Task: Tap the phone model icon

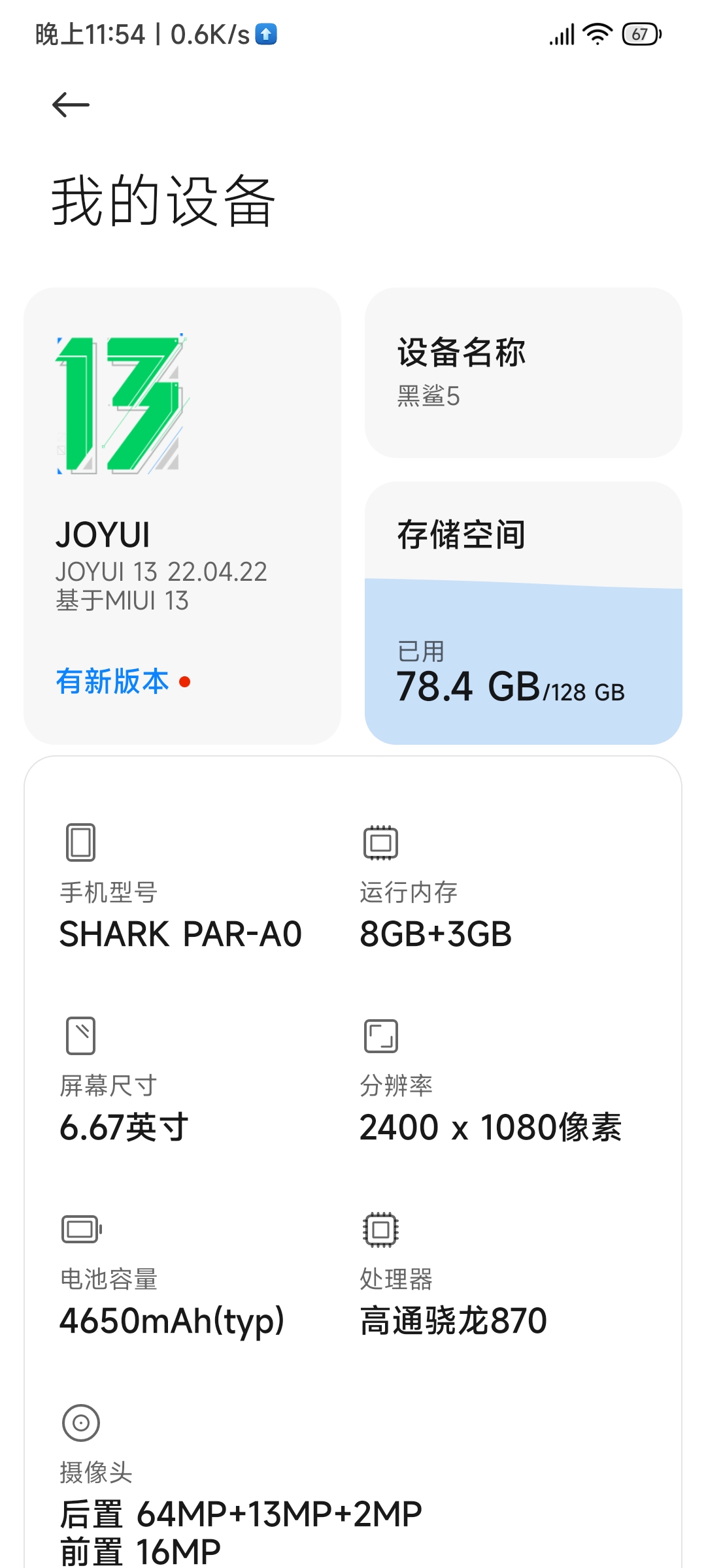Action: (81, 842)
